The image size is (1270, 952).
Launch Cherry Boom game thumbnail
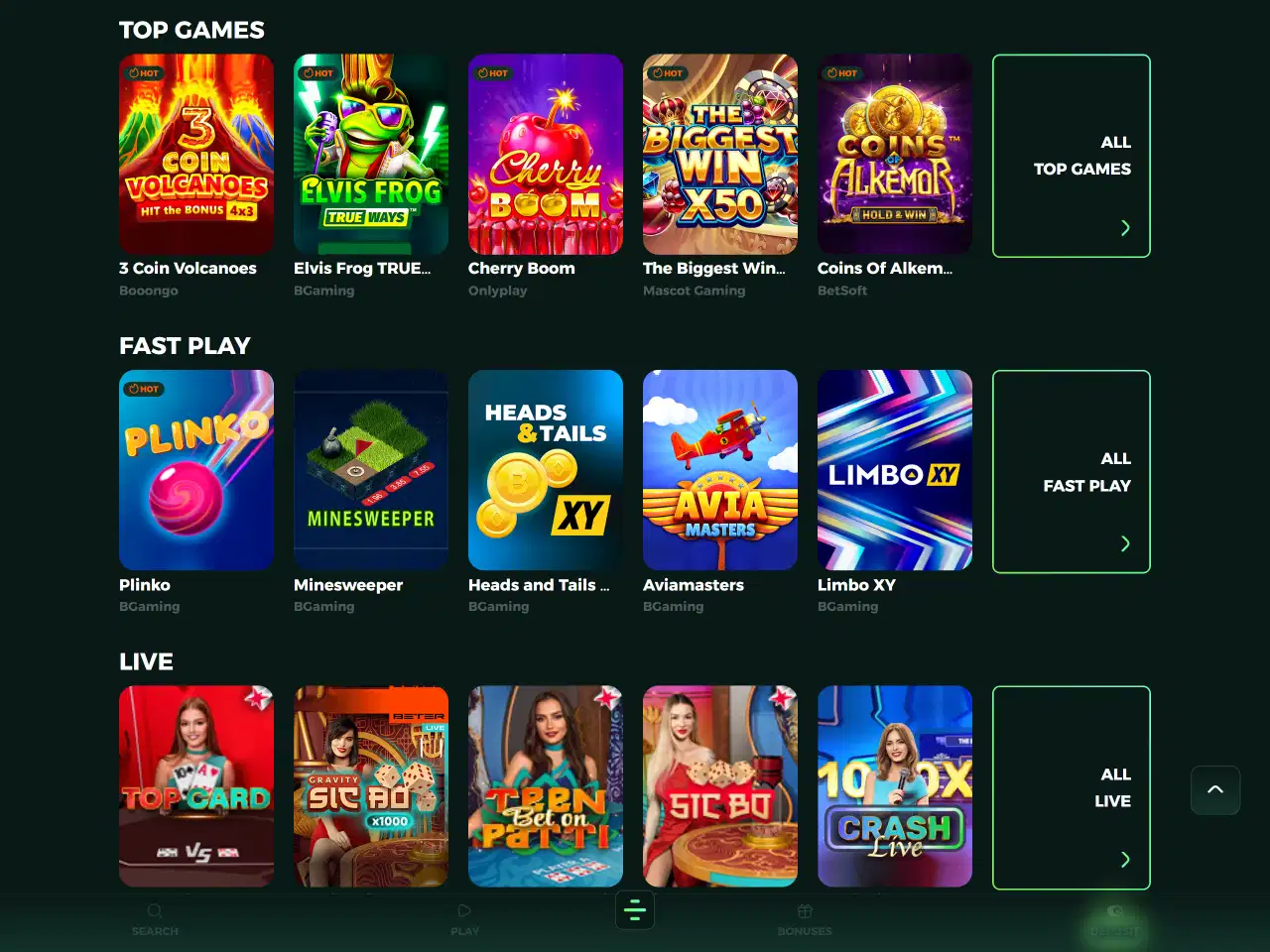pos(546,155)
